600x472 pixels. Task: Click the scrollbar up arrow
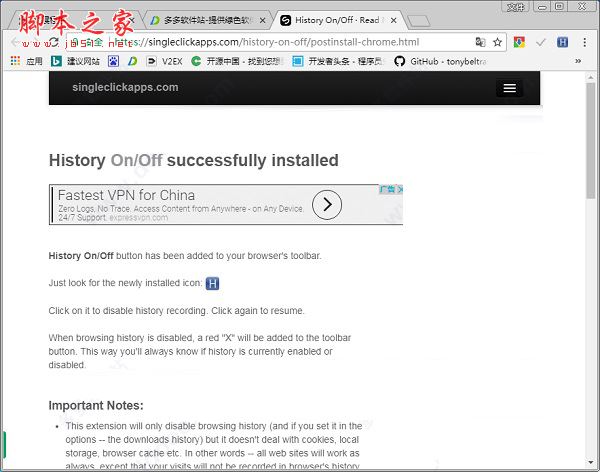[591, 77]
